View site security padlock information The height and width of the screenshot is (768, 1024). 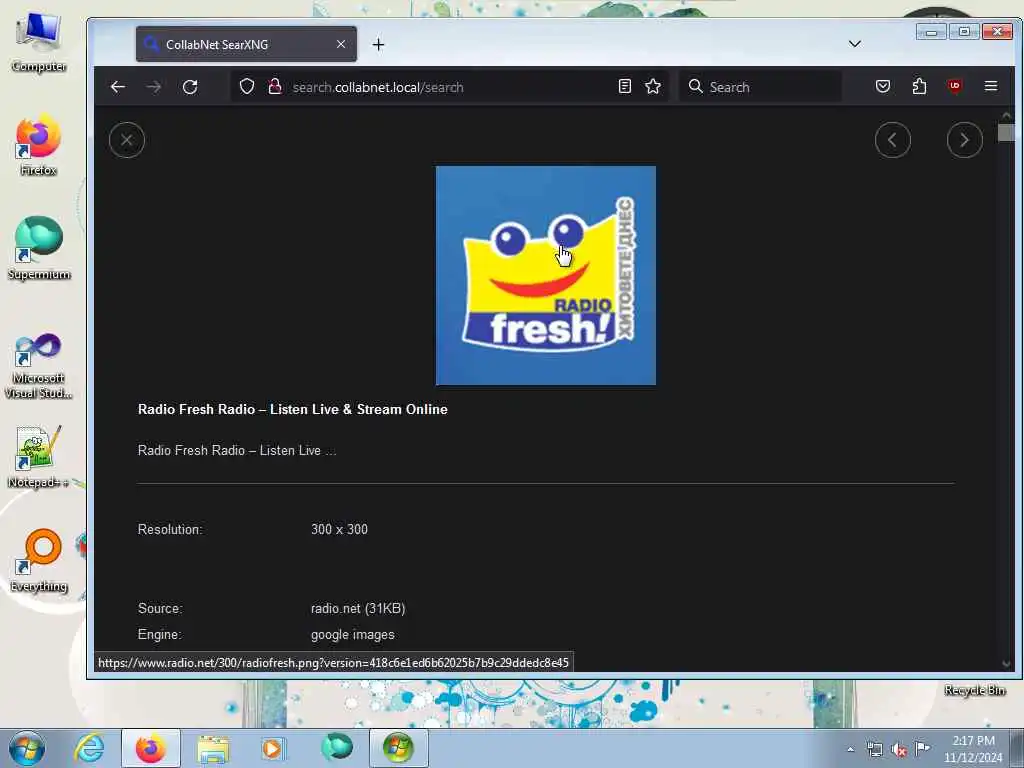tap(275, 86)
